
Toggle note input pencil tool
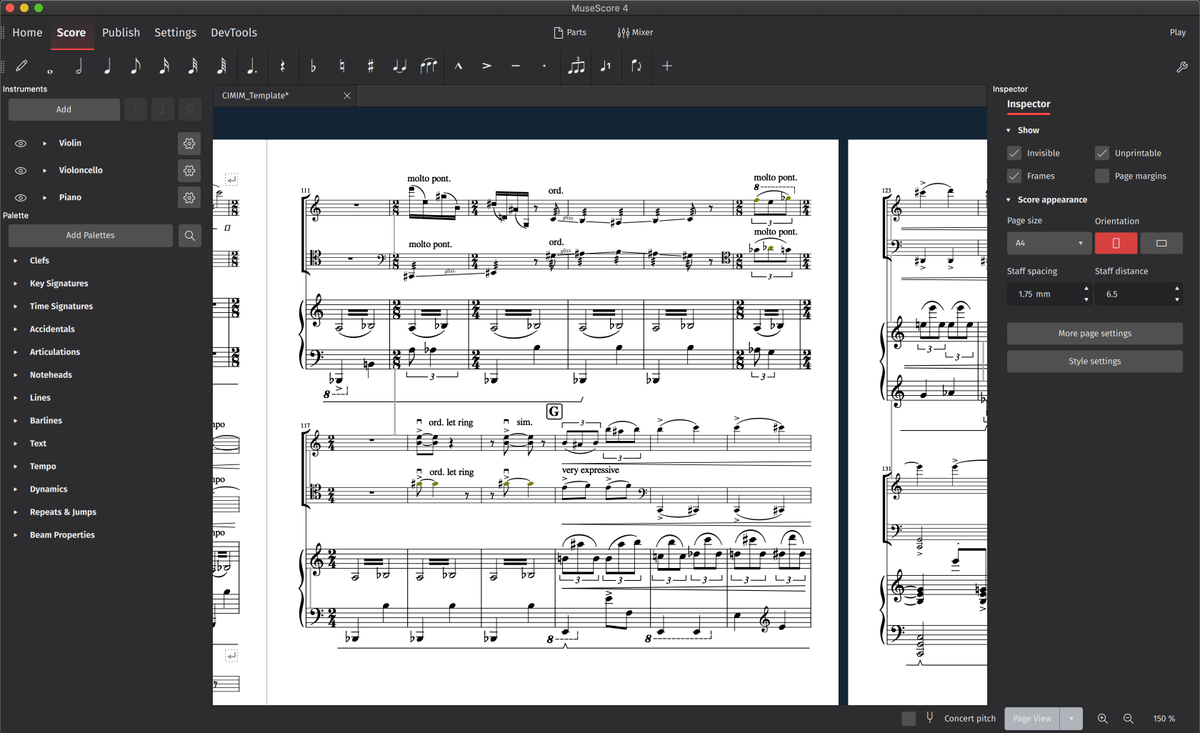coord(21,66)
